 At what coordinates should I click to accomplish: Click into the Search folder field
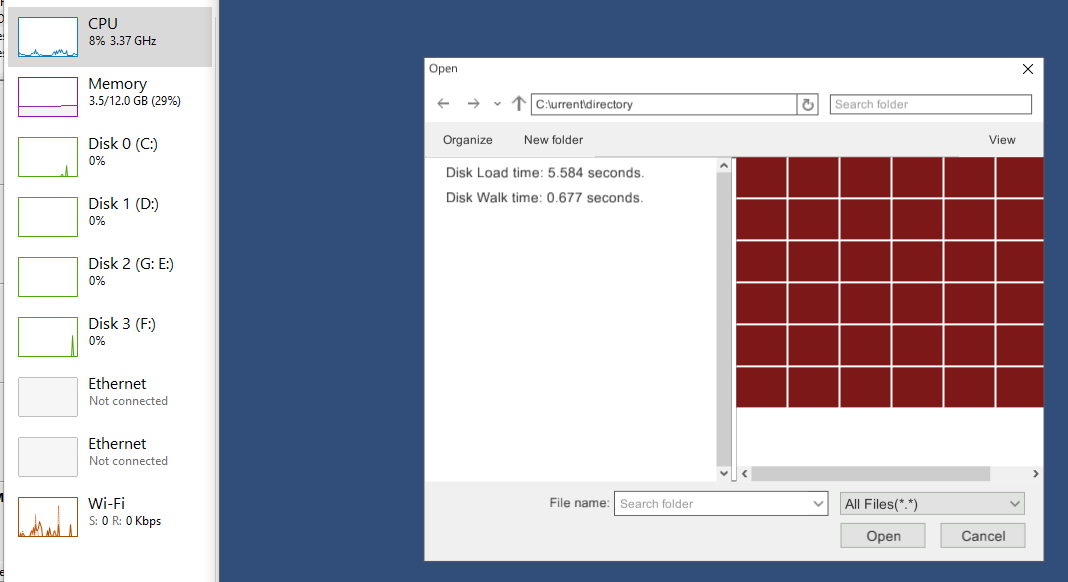tap(930, 104)
